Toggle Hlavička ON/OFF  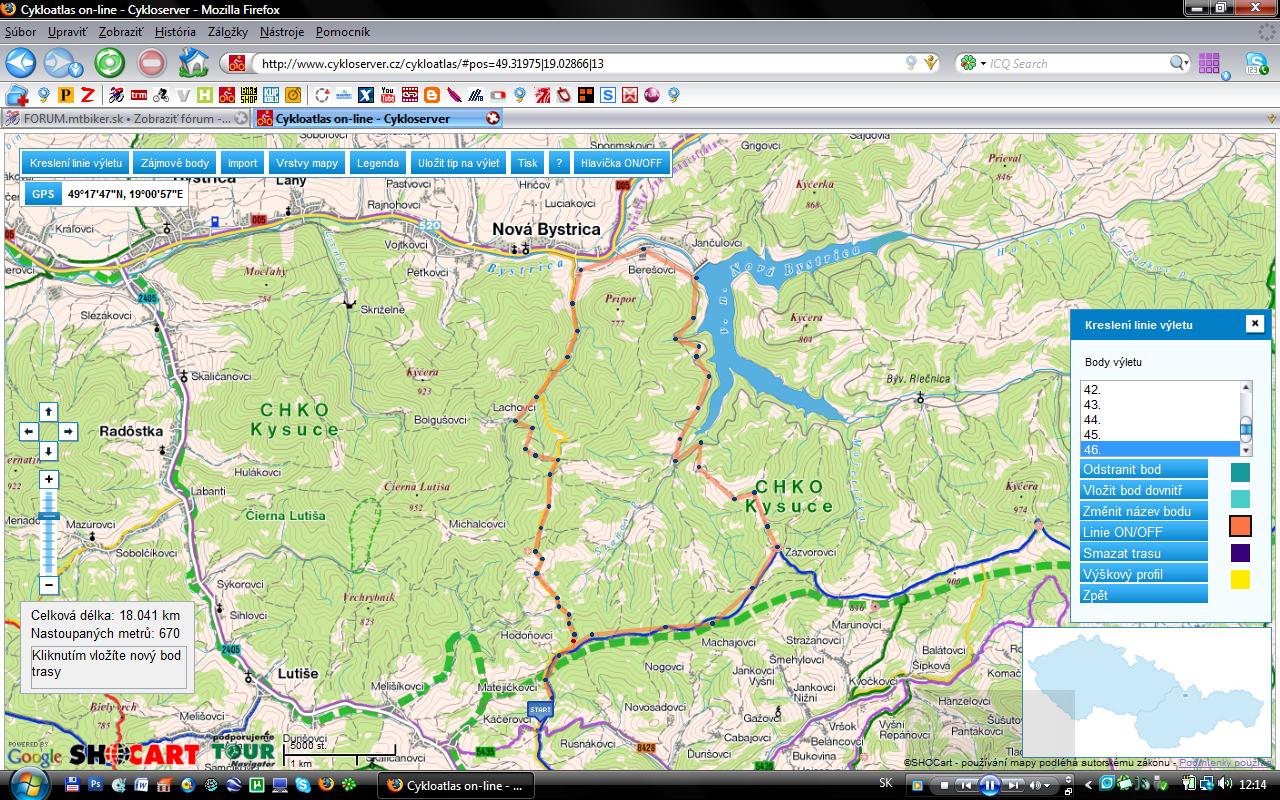[621, 163]
